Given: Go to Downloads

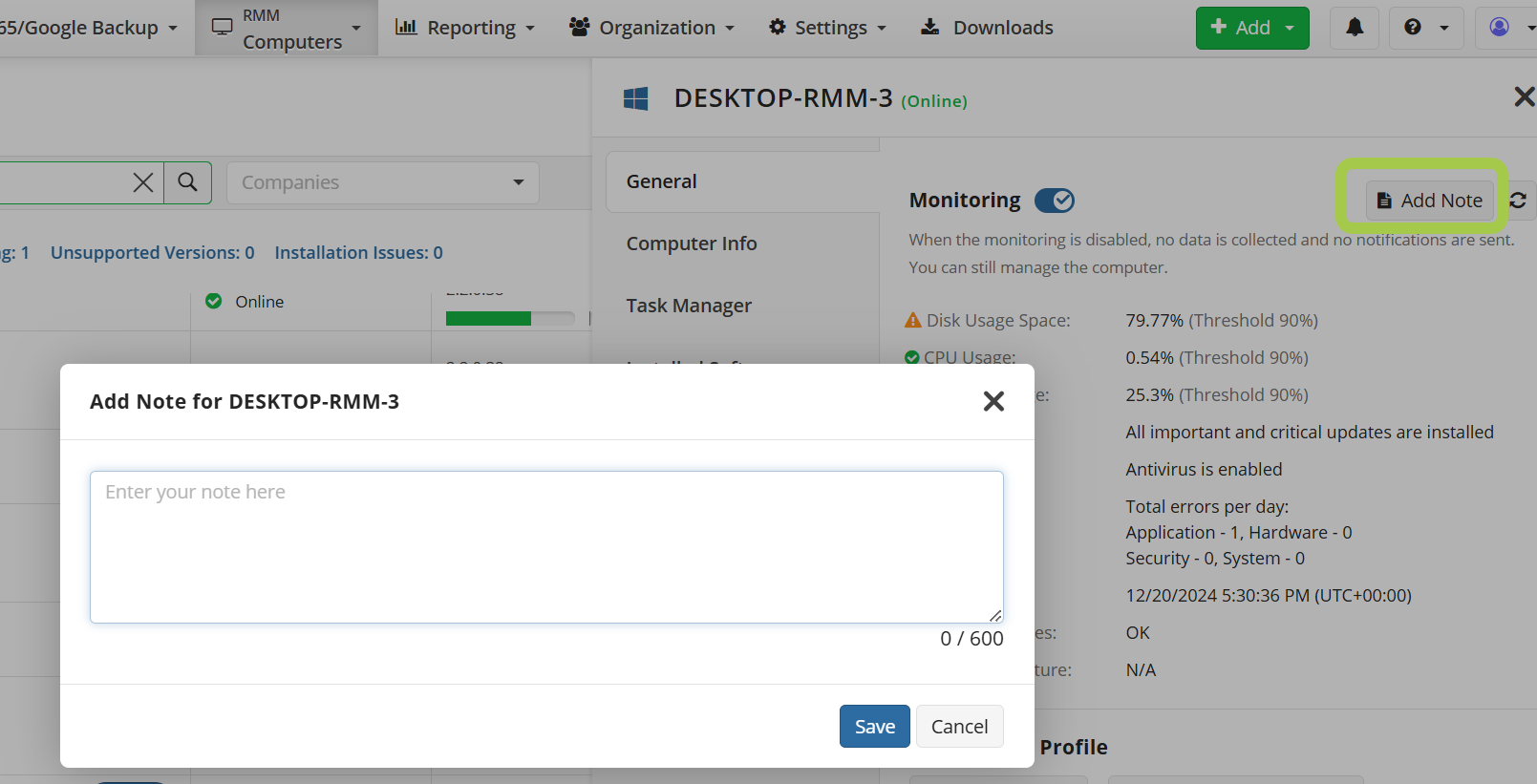Looking at the screenshot, I should click(987, 28).
